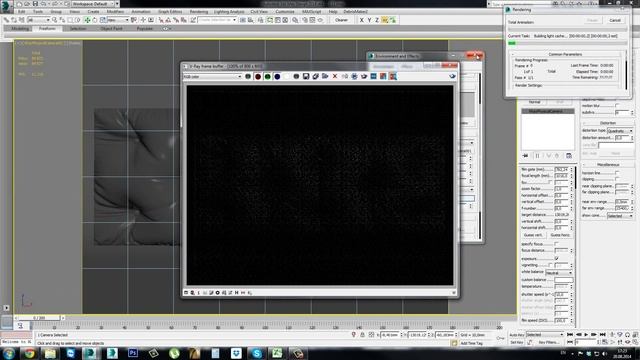Open the RGB color channel dropdown
640x360 pixels.
point(212,76)
